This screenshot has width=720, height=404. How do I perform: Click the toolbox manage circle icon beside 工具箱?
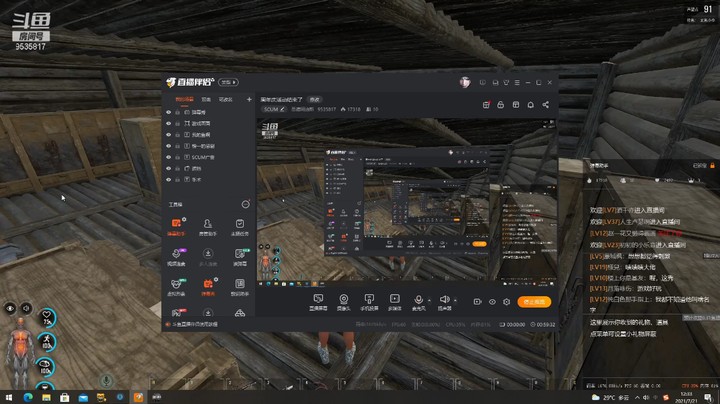tap(246, 204)
